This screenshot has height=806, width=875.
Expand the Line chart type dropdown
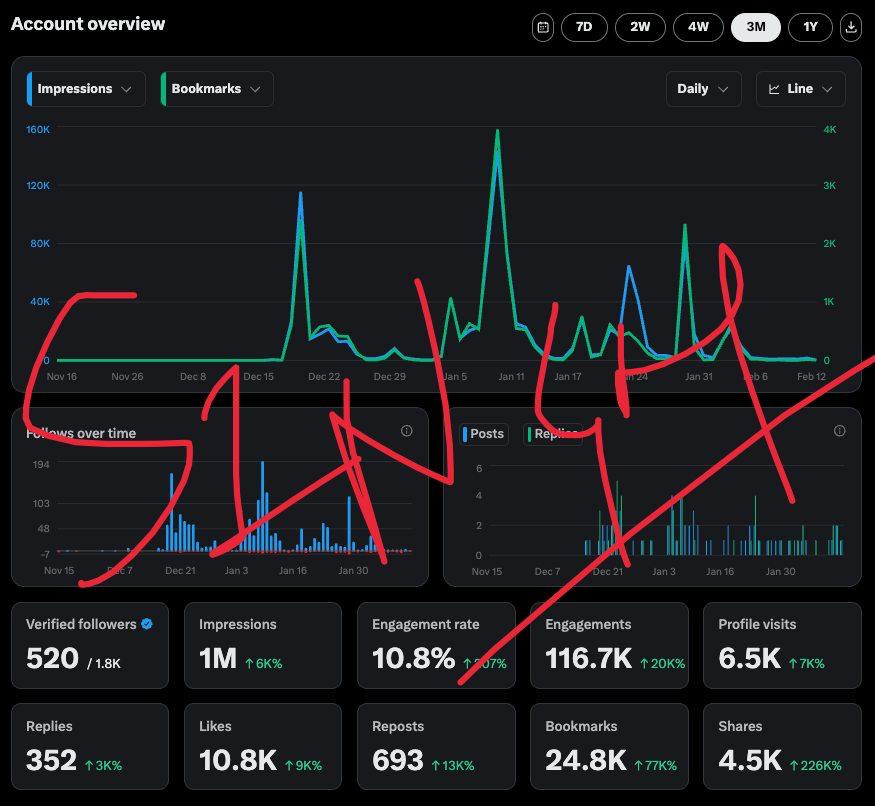point(800,89)
